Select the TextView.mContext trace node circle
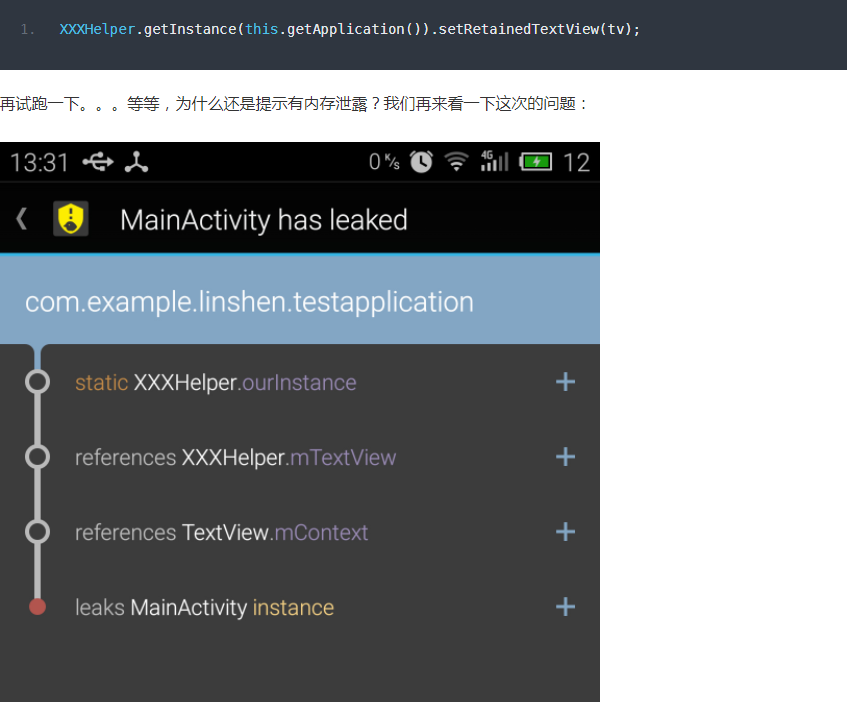This screenshot has height=702, width=850. tap(37, 531)
